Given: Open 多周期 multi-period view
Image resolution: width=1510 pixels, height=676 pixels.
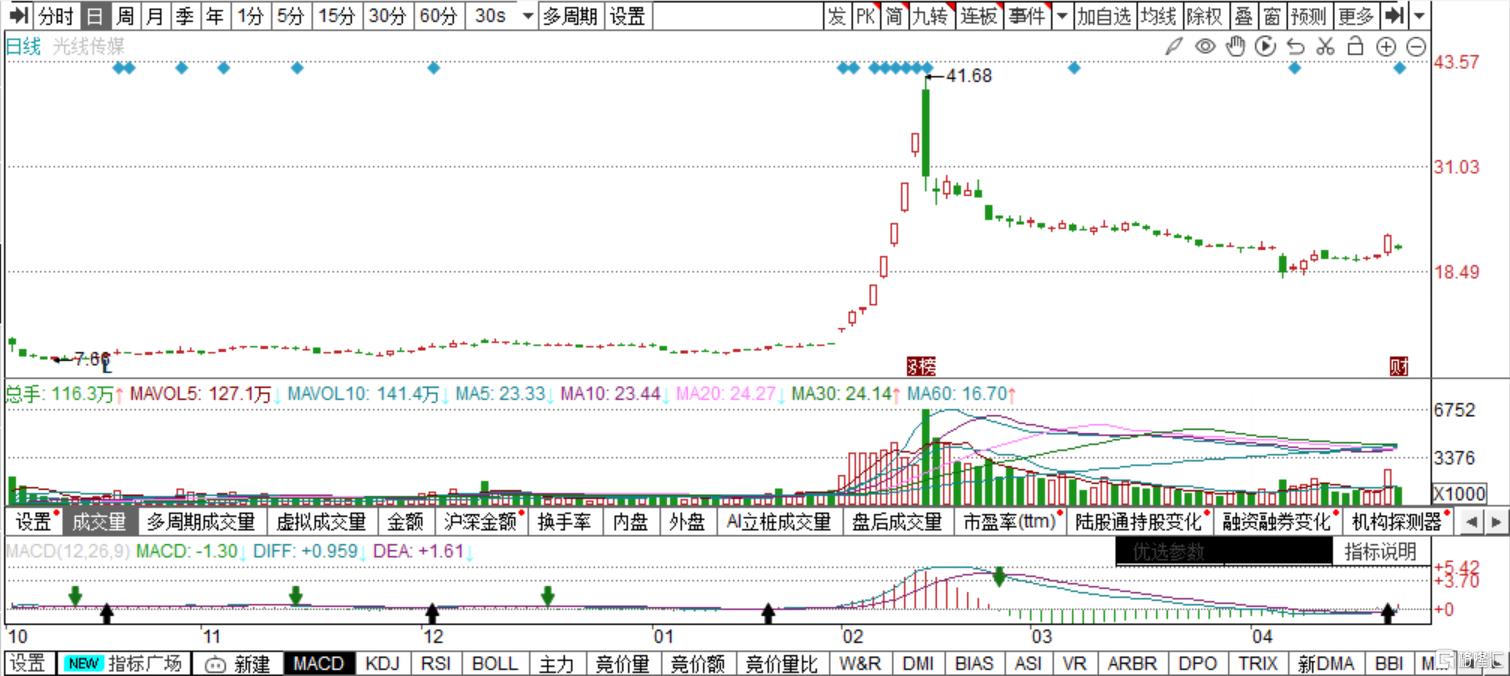Looking at the screenshot, I should (x=571, y=16).
